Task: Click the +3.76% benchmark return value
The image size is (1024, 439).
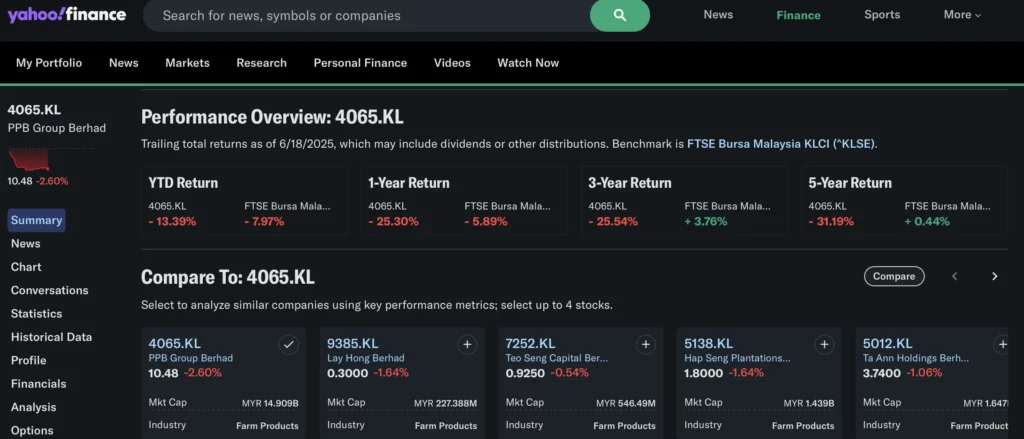Action: point(705,221)
